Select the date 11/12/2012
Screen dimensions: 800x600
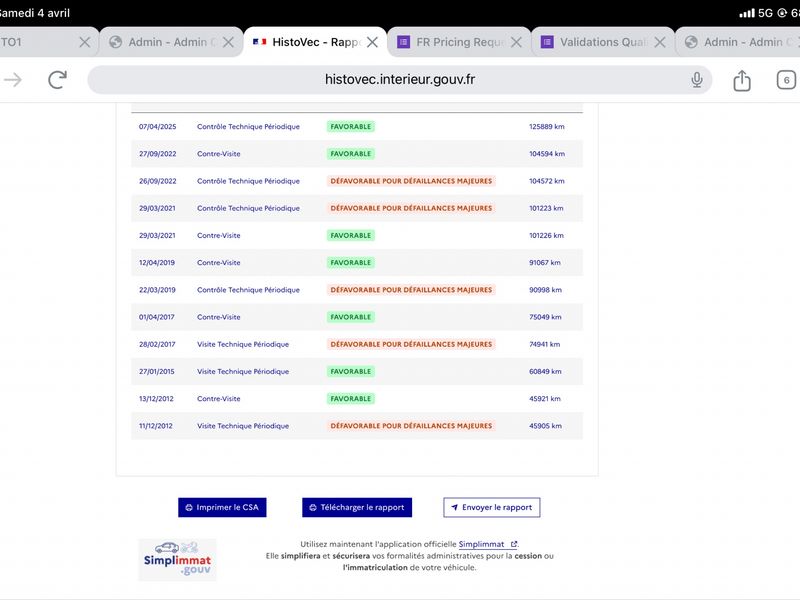pyautogui.click(x=156, y=426)
